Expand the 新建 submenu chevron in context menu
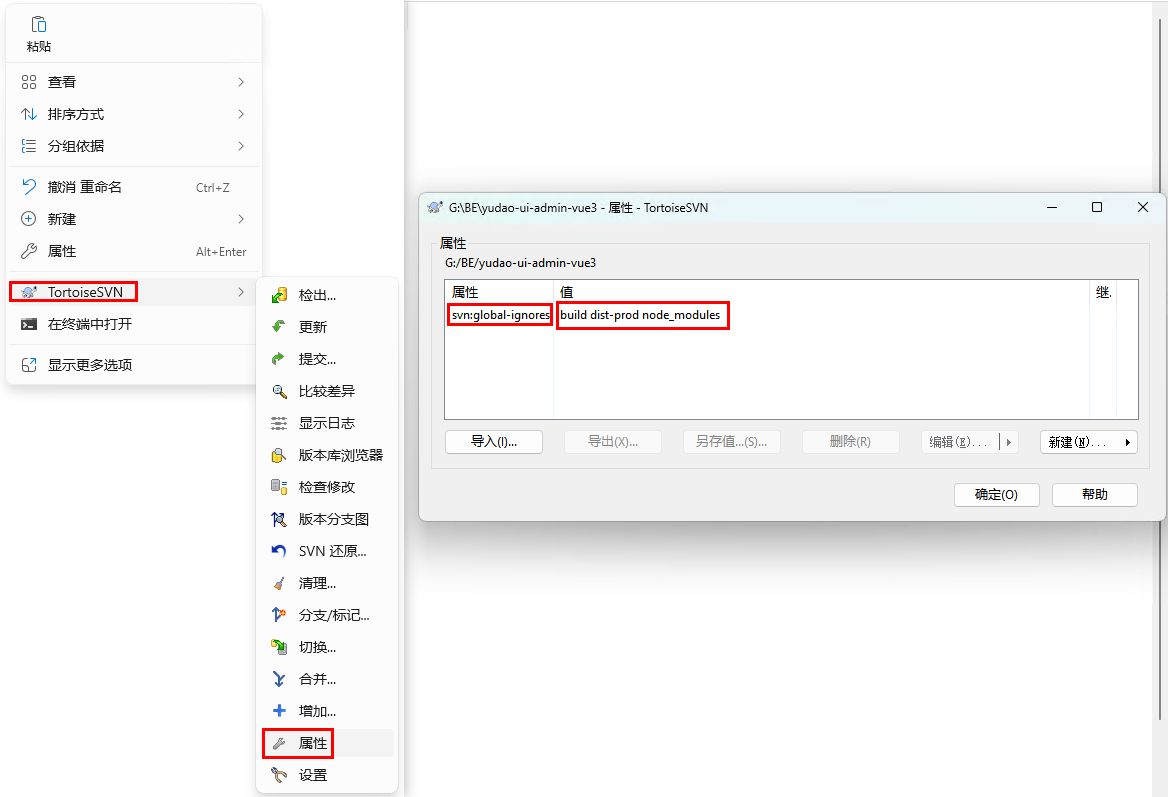1168x797 pixels. 241,219
